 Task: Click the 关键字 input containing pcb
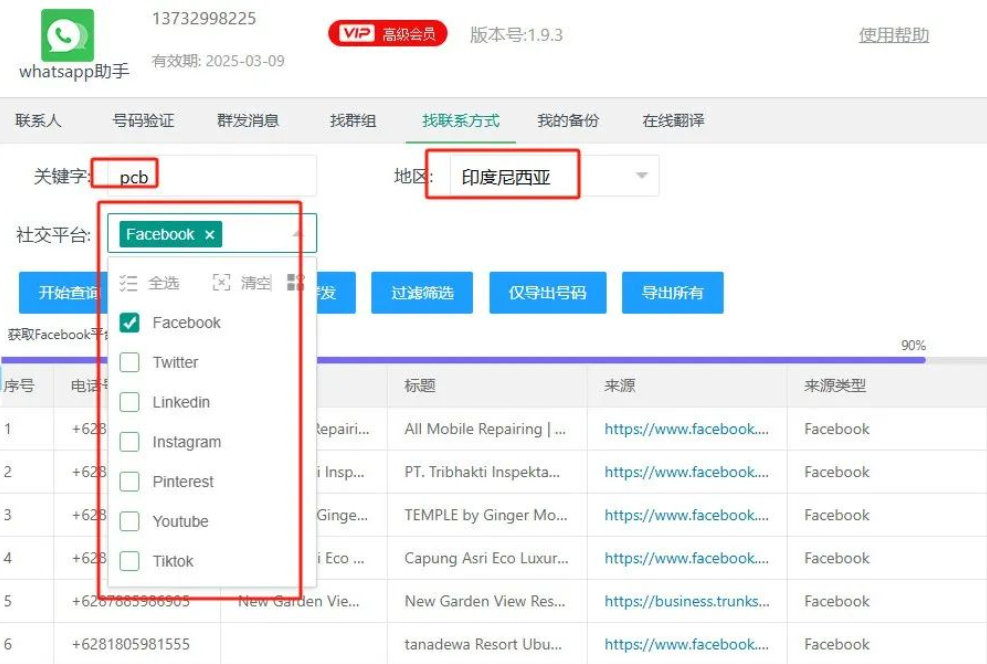(x=212, y=176)
